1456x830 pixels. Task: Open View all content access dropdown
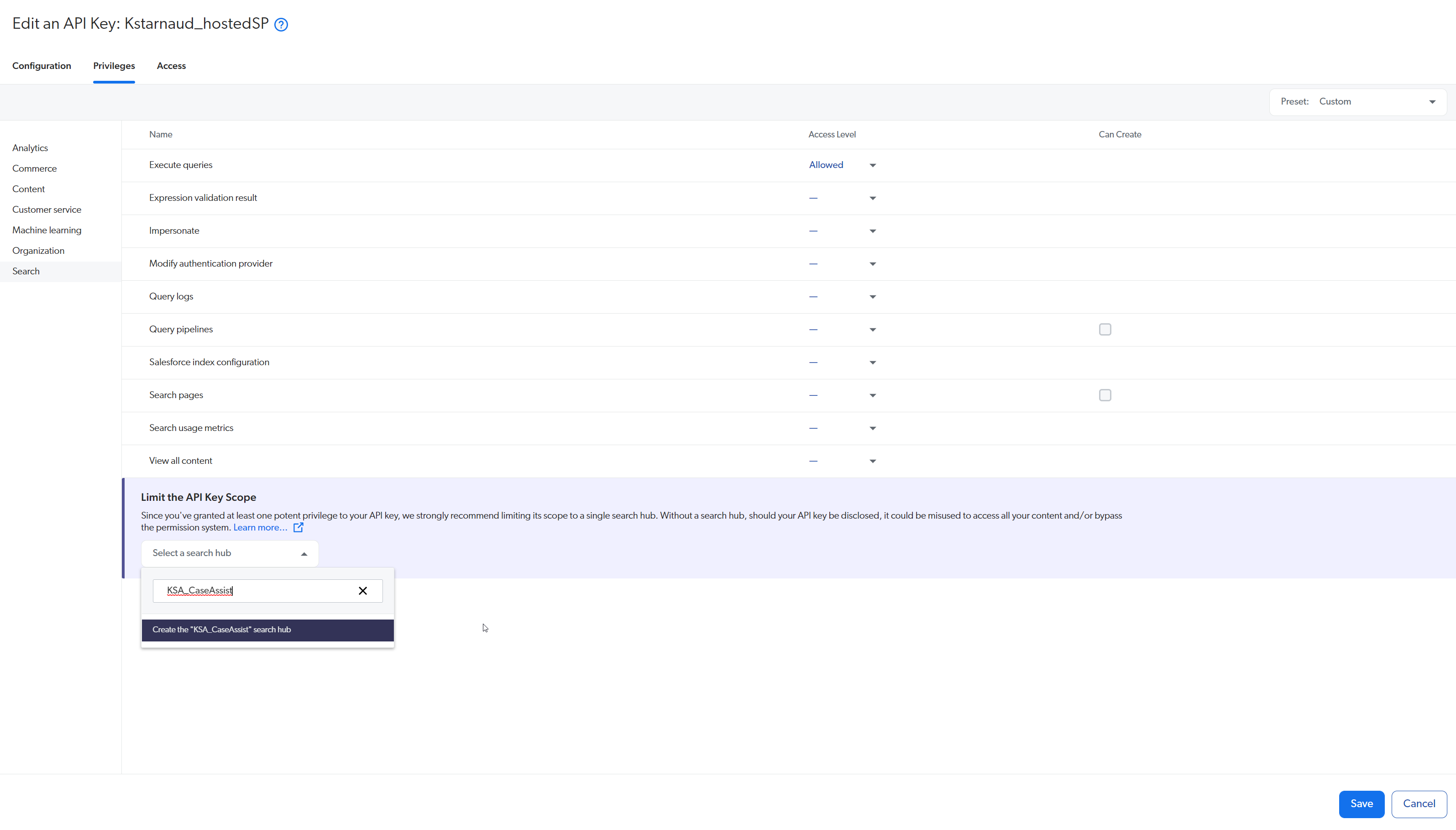[843, 461]
